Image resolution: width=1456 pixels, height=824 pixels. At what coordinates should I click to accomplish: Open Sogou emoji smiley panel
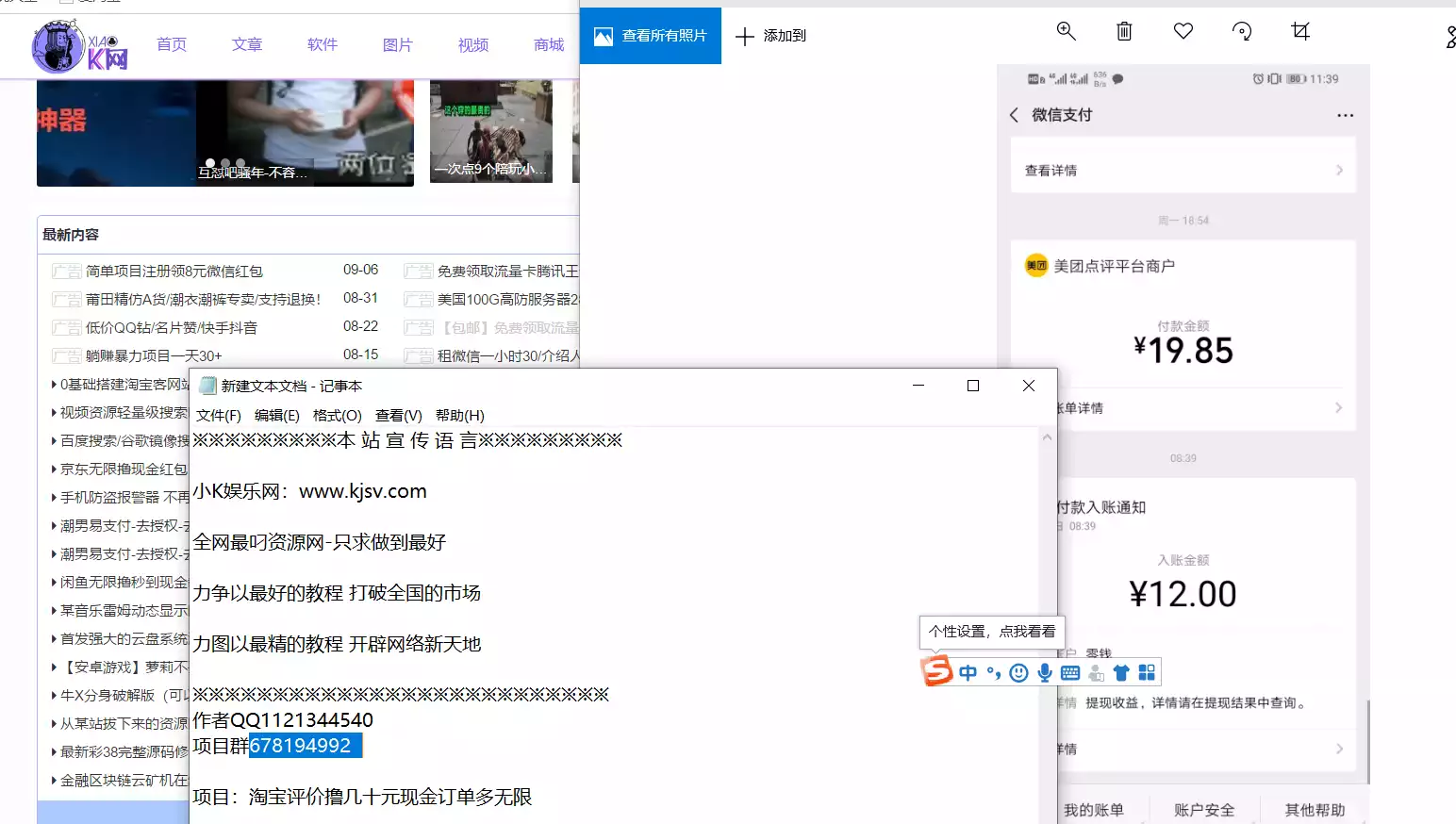coord(1018,672)
